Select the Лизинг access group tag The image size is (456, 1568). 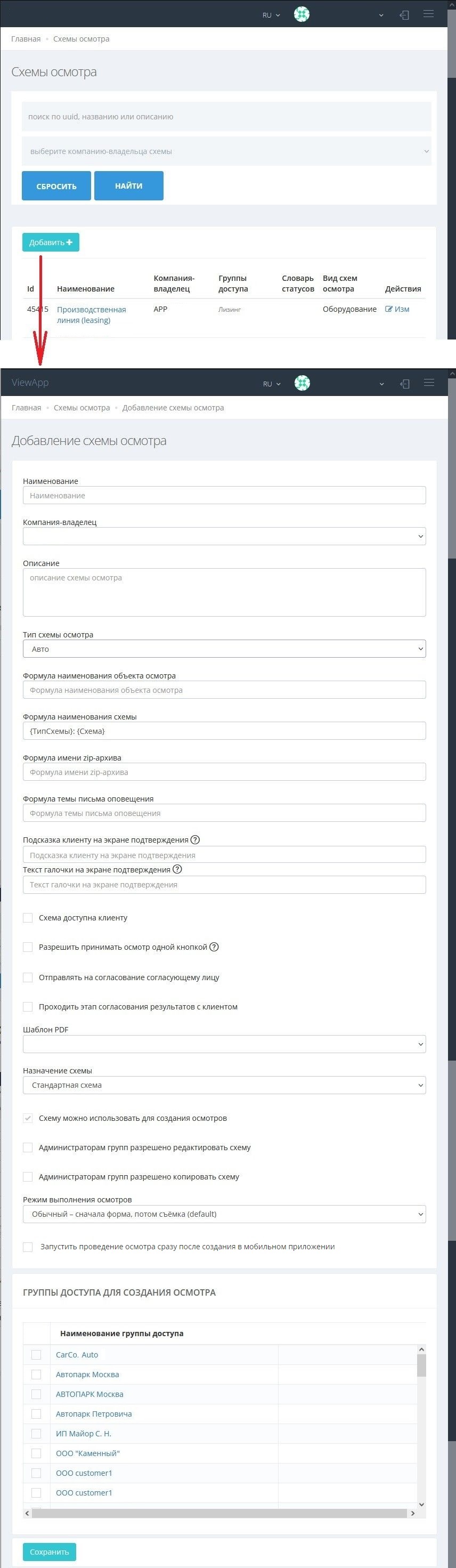pos(230,310)
